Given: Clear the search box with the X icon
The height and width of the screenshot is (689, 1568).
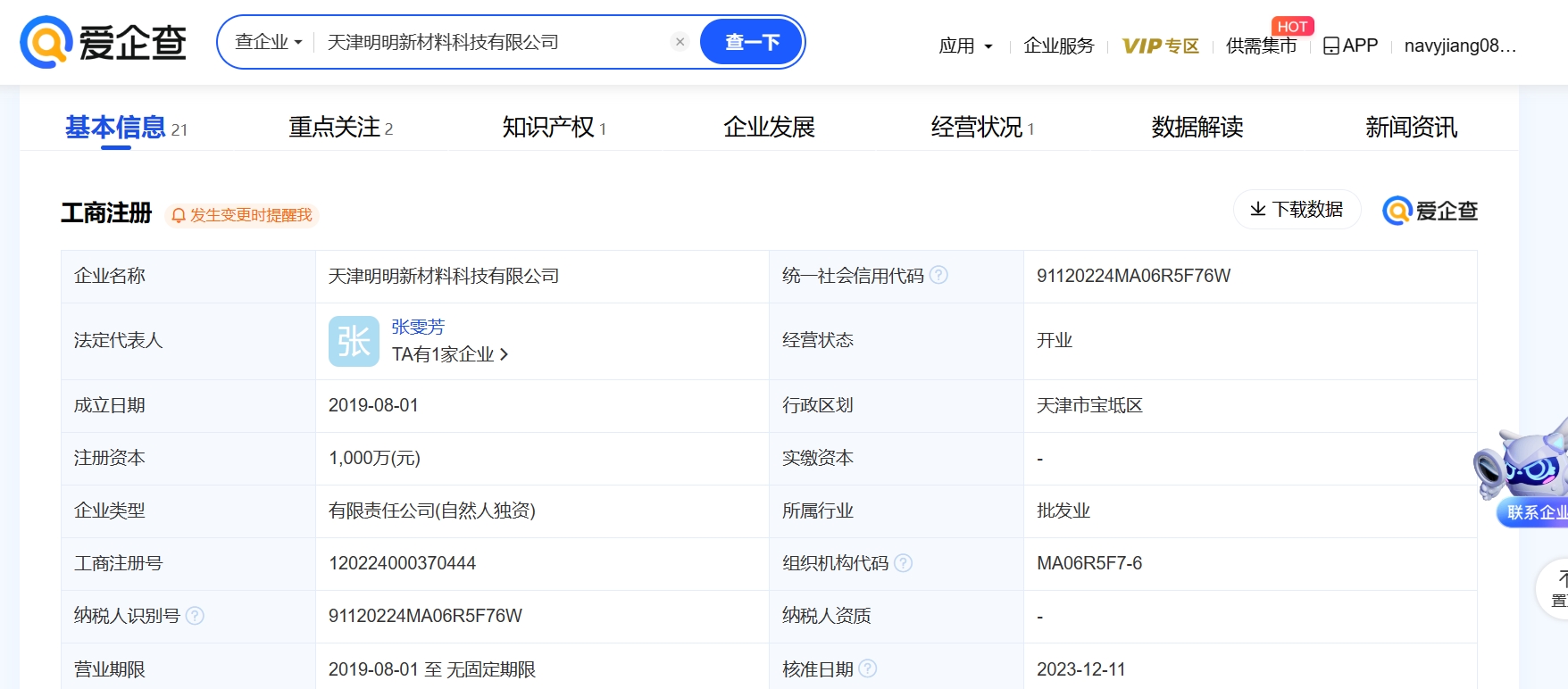Looking at the screenshot, I should pos(680,42).
